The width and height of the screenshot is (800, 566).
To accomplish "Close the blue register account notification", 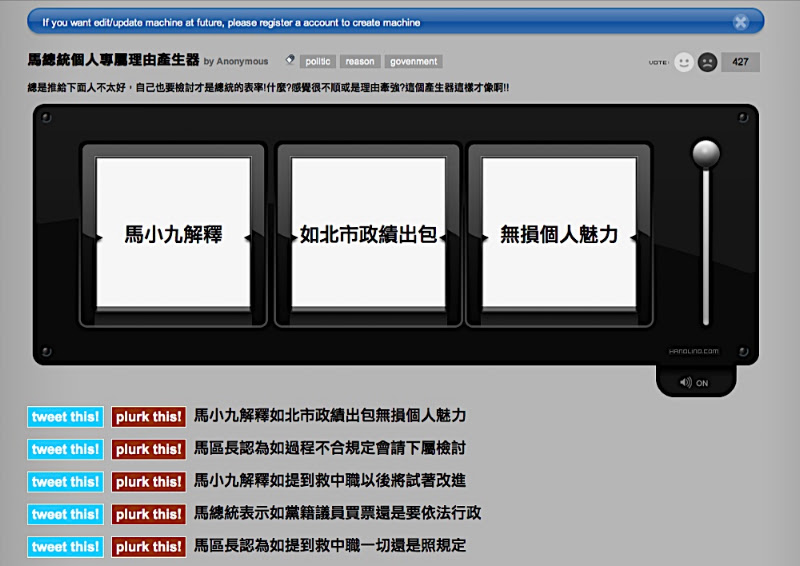I will [x=740, y=22].
